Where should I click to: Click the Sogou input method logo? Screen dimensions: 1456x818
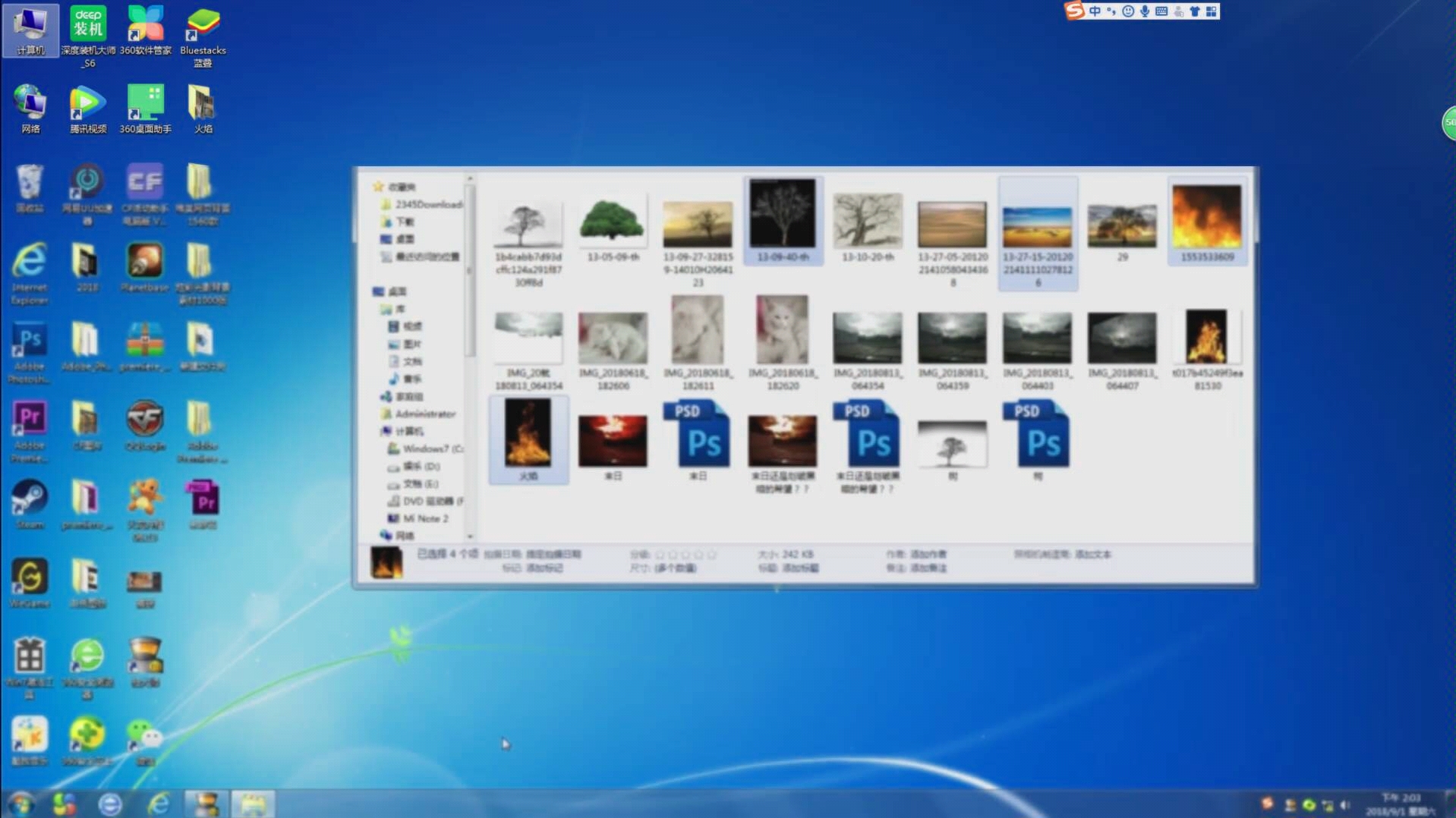point(1074,11)
